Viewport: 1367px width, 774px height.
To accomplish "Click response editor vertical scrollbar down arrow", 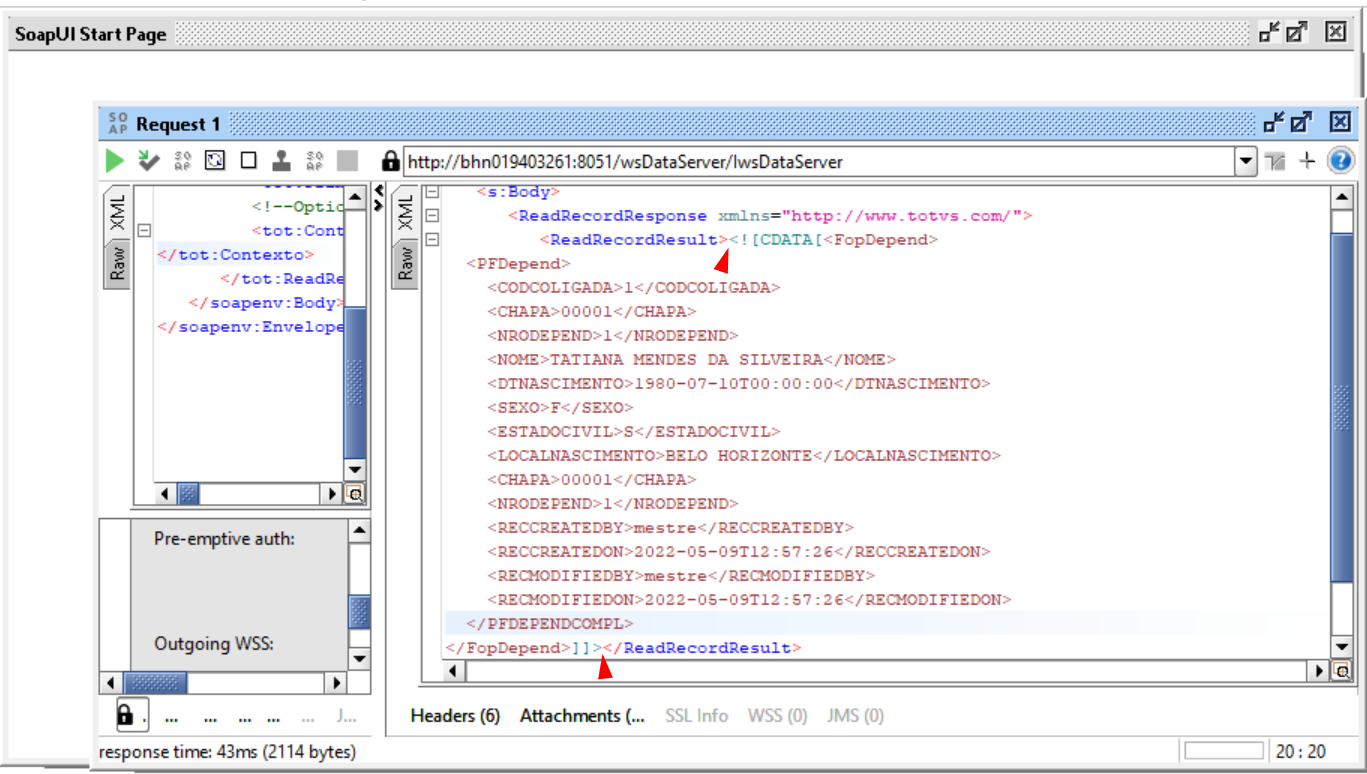I will [x=1342, y=649].
